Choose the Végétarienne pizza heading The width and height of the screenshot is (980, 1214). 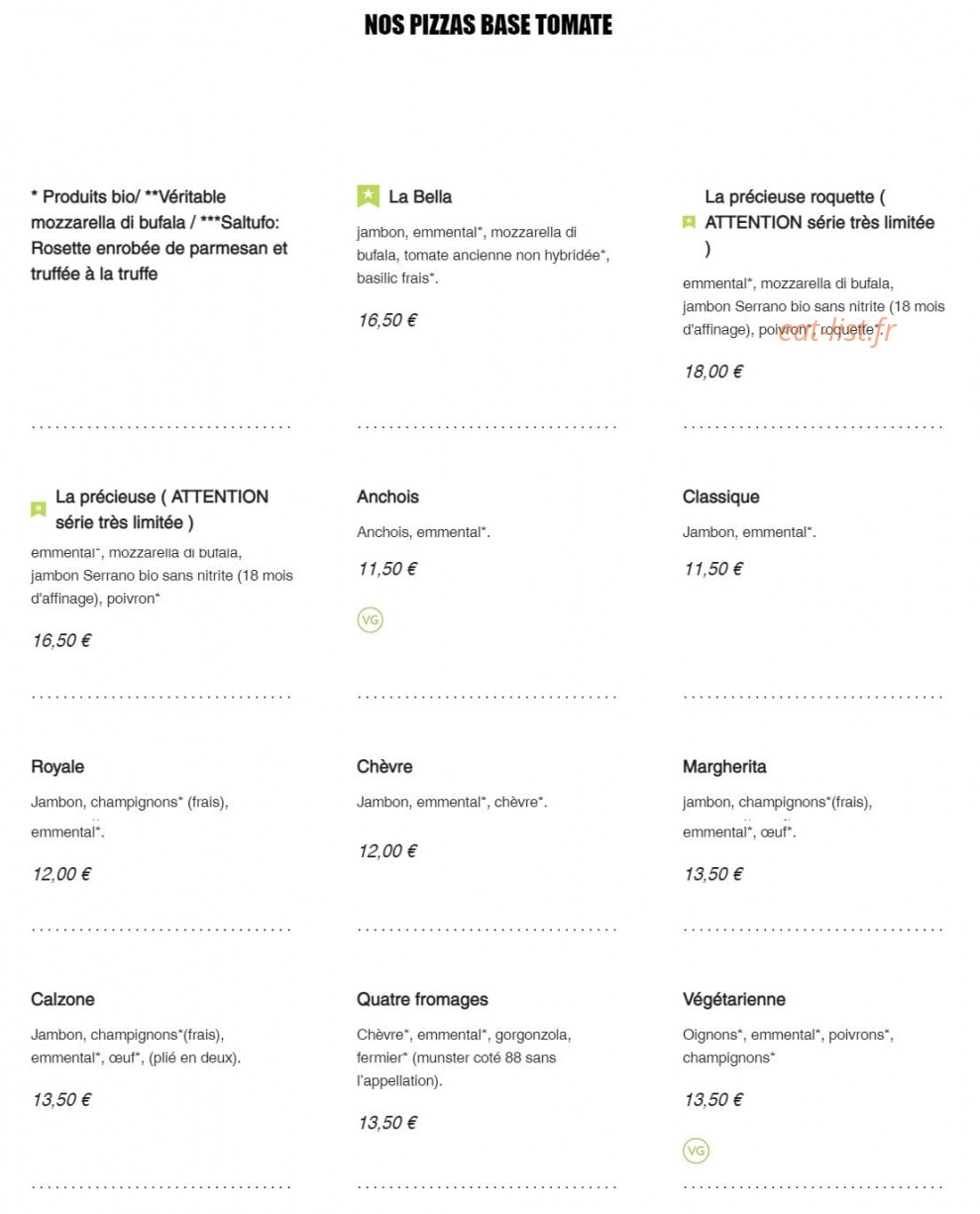tap(733, 999)
